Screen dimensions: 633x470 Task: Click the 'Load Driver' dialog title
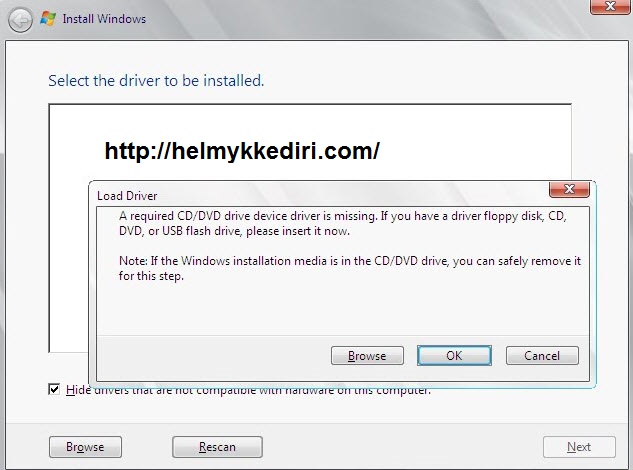(x=127, y=196)
